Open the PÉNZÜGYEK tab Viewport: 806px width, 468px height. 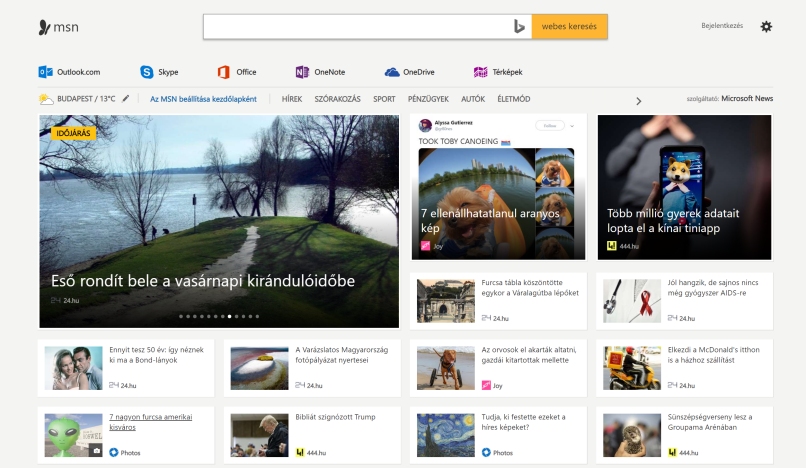[428, 99]
